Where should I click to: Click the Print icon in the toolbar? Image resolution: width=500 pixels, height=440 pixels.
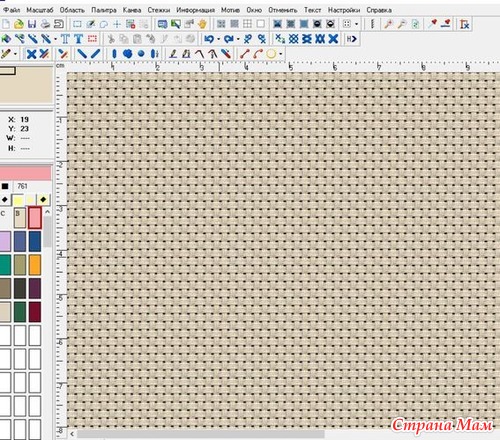[45, 24]
